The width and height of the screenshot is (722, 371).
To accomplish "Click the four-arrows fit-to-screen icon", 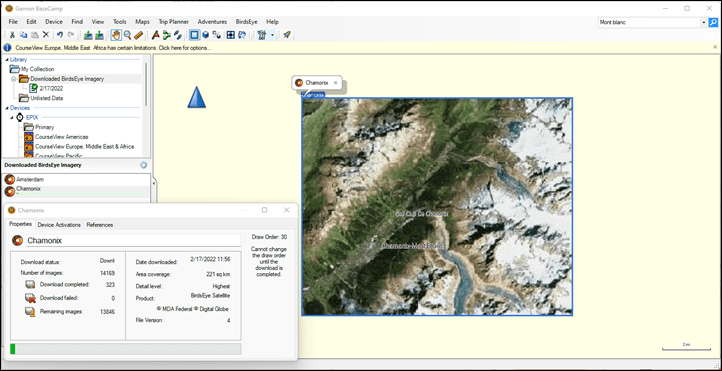I will tap(231, 35).
